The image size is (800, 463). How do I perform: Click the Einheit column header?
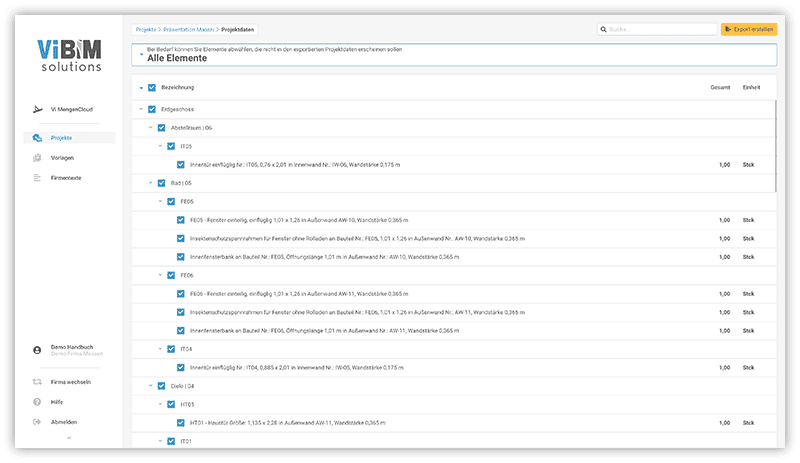pos(751,87)
